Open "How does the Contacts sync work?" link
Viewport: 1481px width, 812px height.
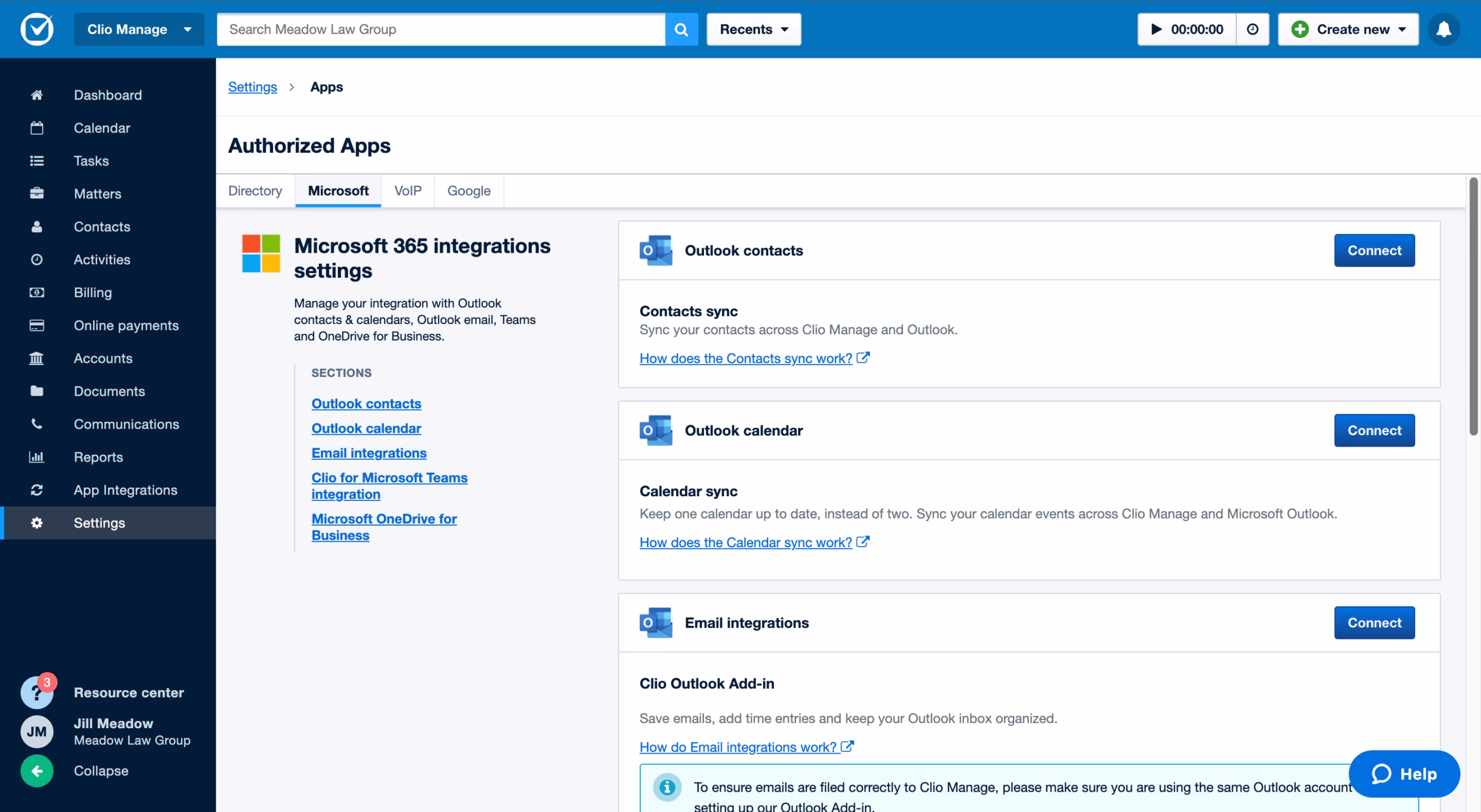pos(746,359)
